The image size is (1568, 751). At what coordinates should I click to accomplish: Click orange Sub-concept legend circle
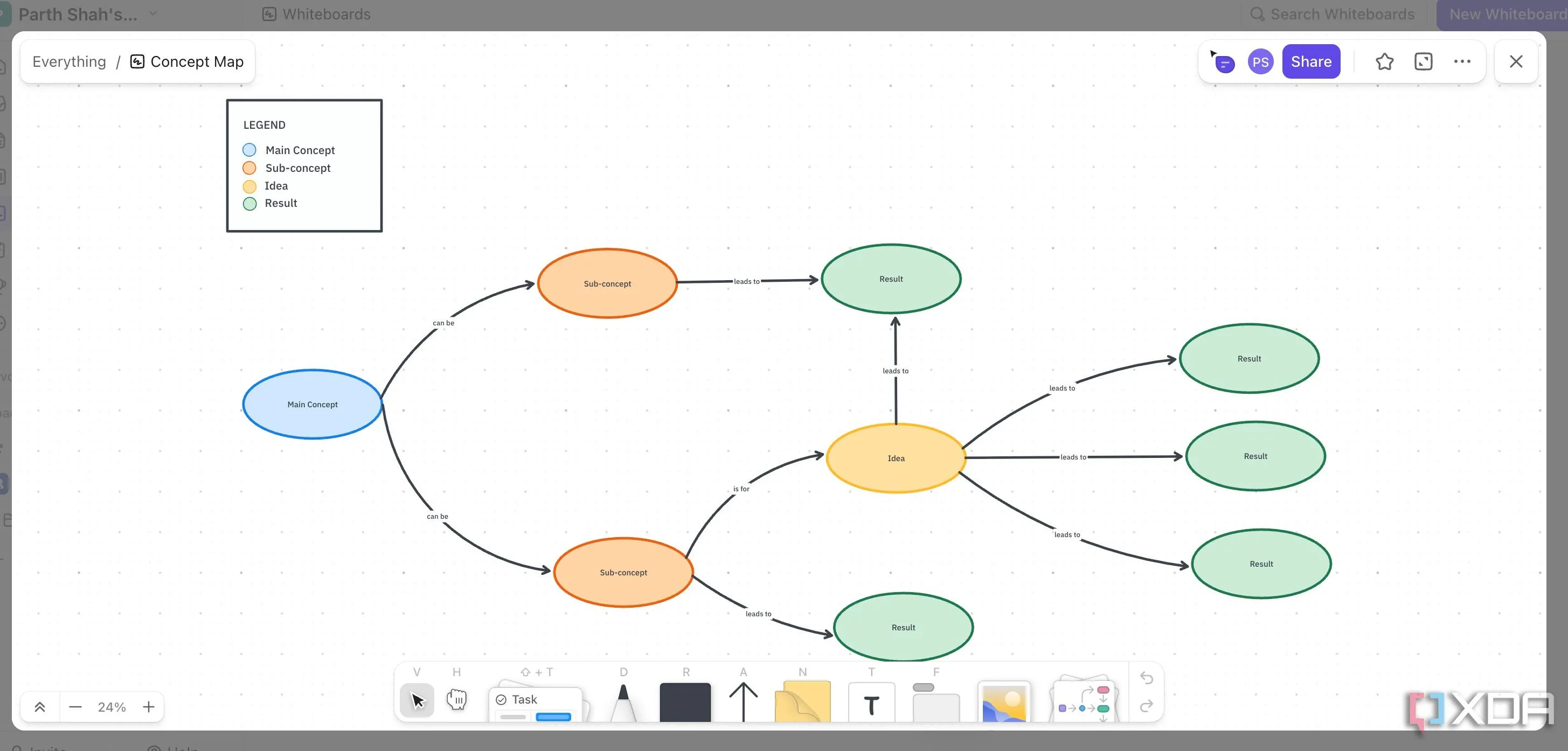(249, 168)
